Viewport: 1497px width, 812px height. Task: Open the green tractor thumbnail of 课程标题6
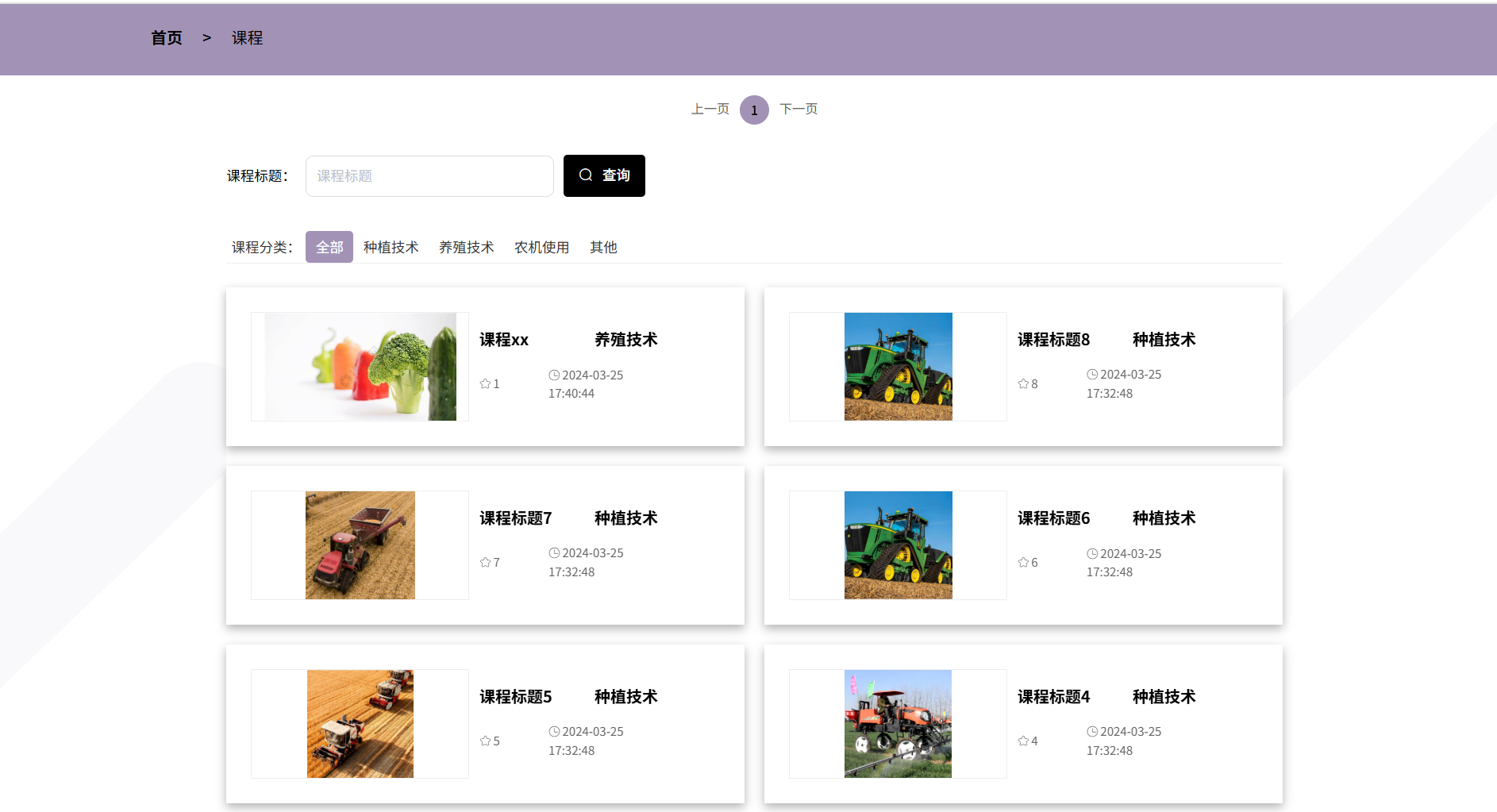coord(898,545)
